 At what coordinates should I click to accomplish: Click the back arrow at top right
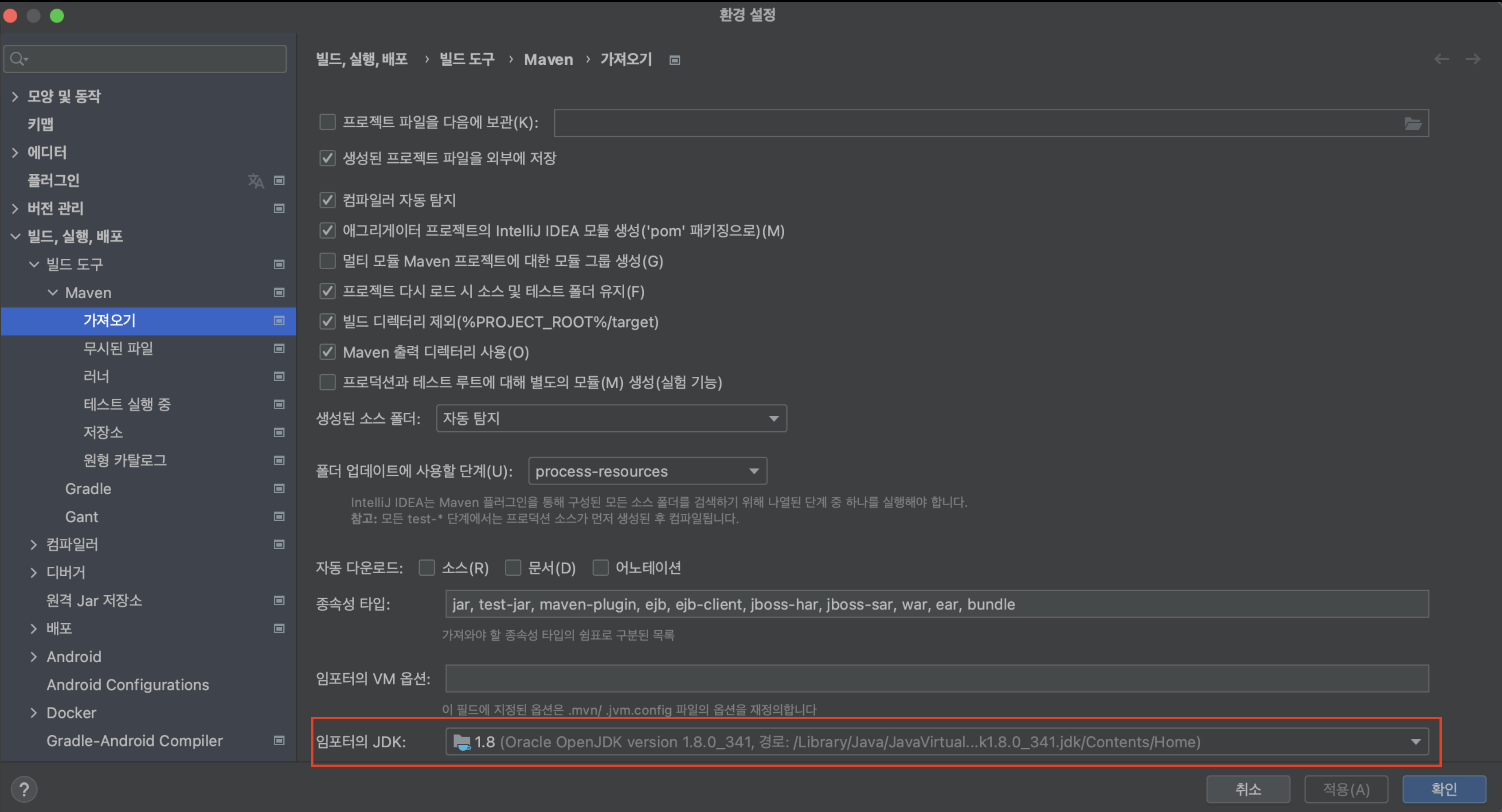[x=1441, y=59]
